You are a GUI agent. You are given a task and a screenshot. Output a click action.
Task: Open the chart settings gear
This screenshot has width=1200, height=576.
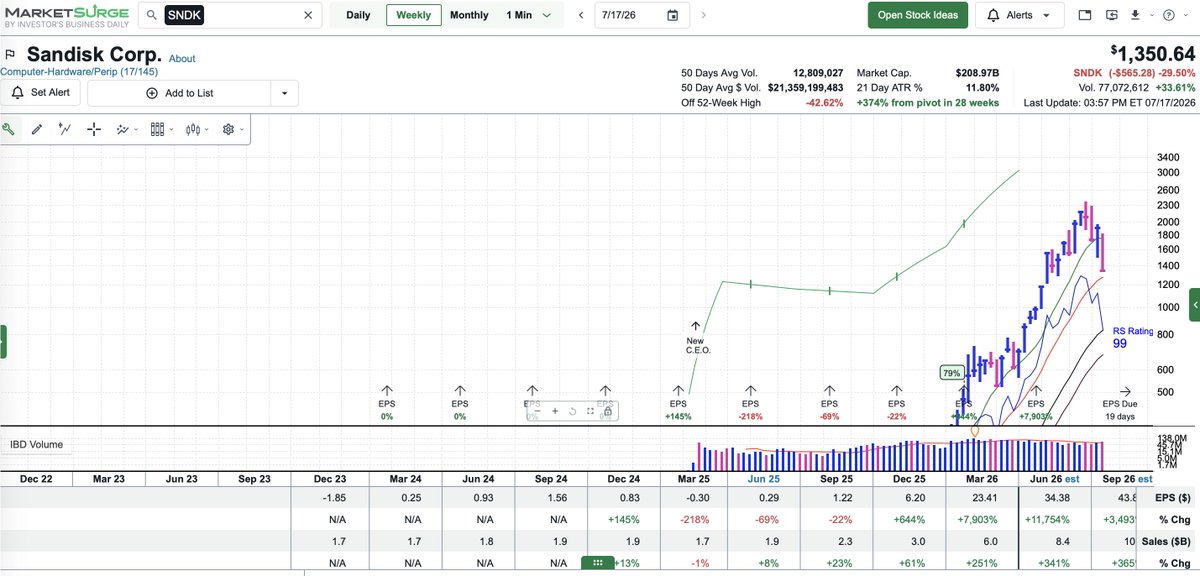(228, 129)
